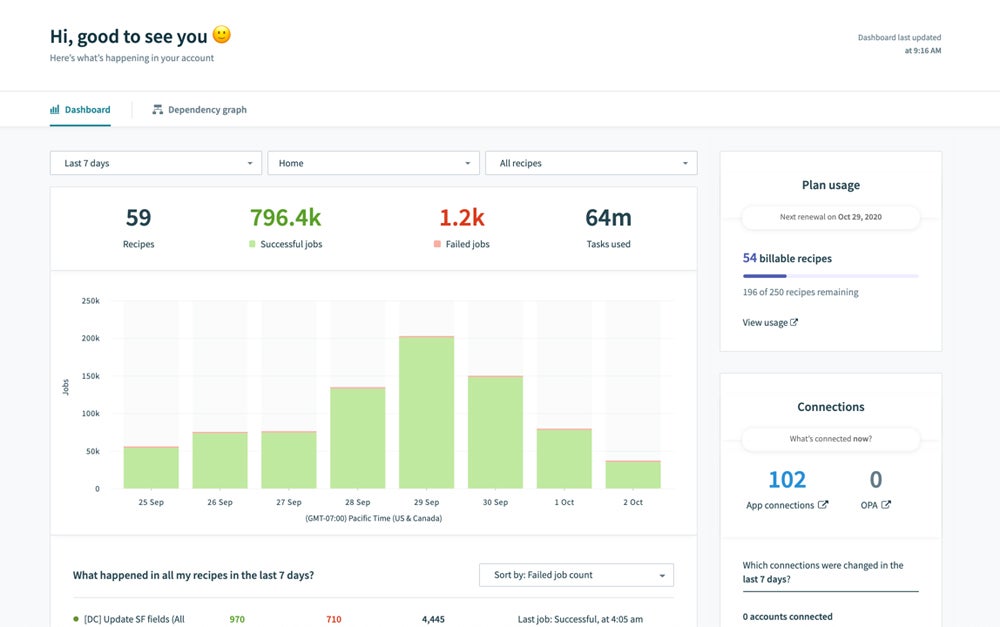Click the 1 Oct bar in chart
The height and width of the screenshot is (627, 1000).
point(564,459)
